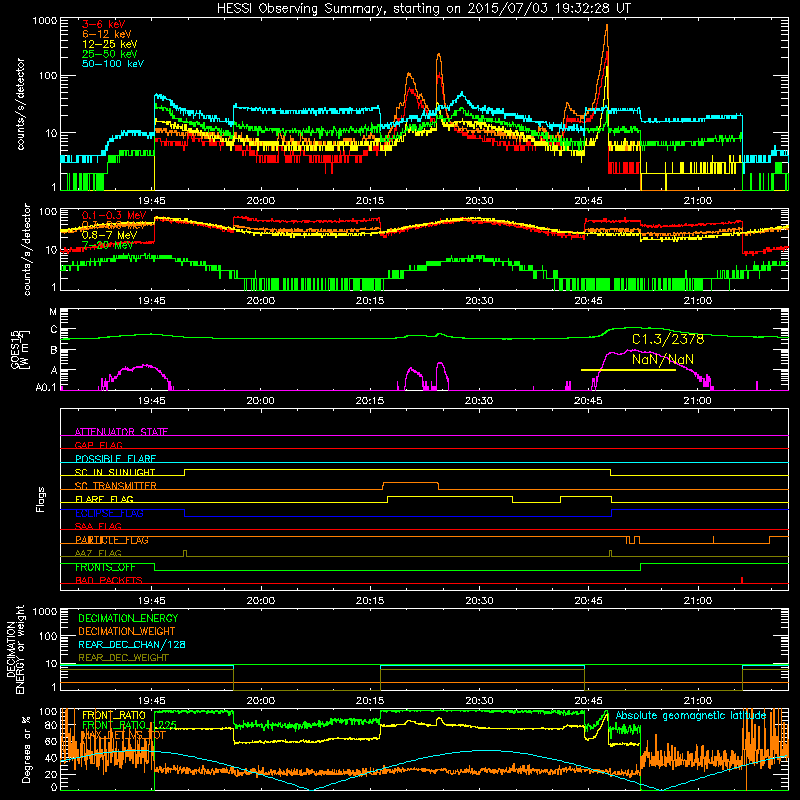The image size is (800, 800).
Task: Select the SAA_FLAG label
Action: tap(98, 526)
